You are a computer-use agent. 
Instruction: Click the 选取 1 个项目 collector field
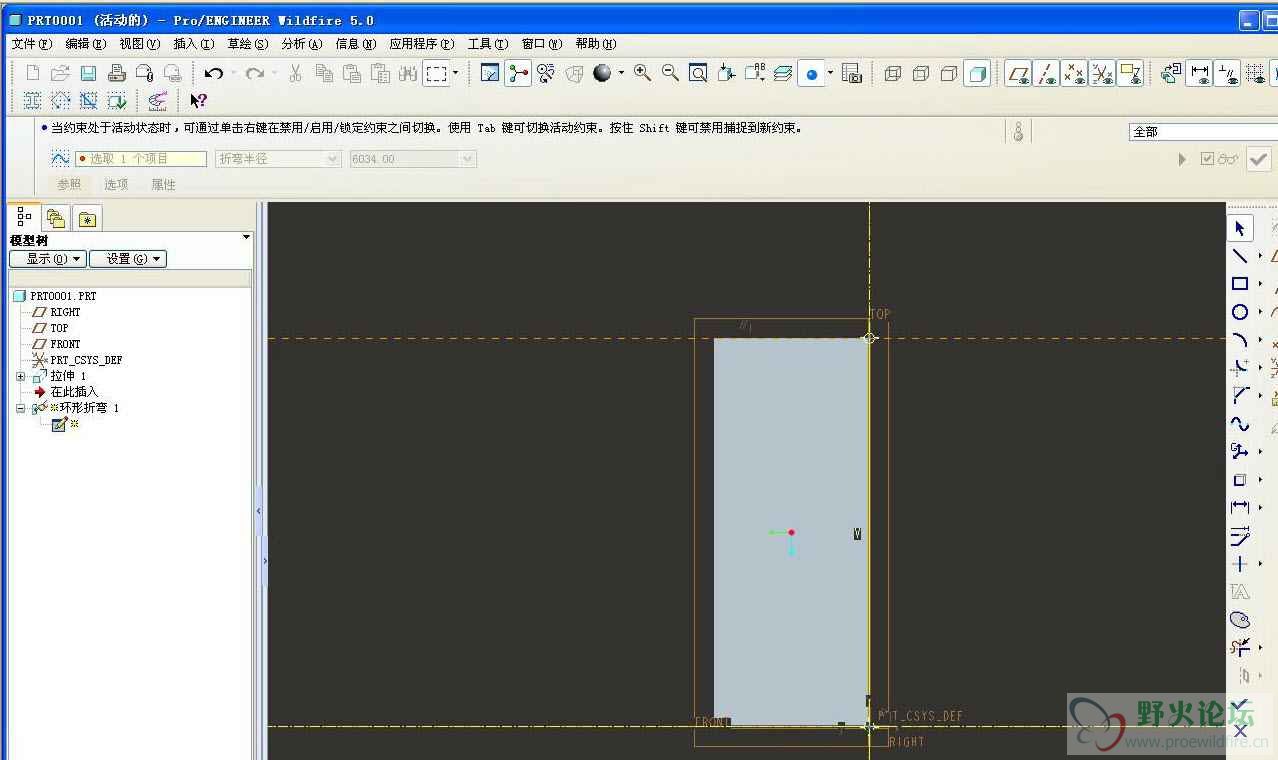141,159
